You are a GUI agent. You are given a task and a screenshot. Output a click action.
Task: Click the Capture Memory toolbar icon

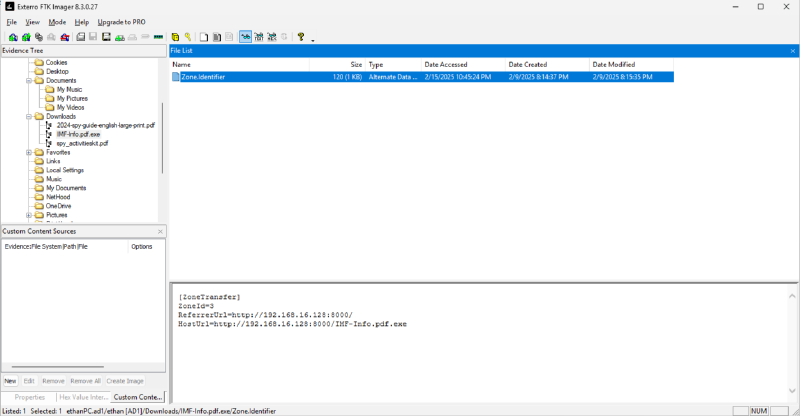[158, 37]
